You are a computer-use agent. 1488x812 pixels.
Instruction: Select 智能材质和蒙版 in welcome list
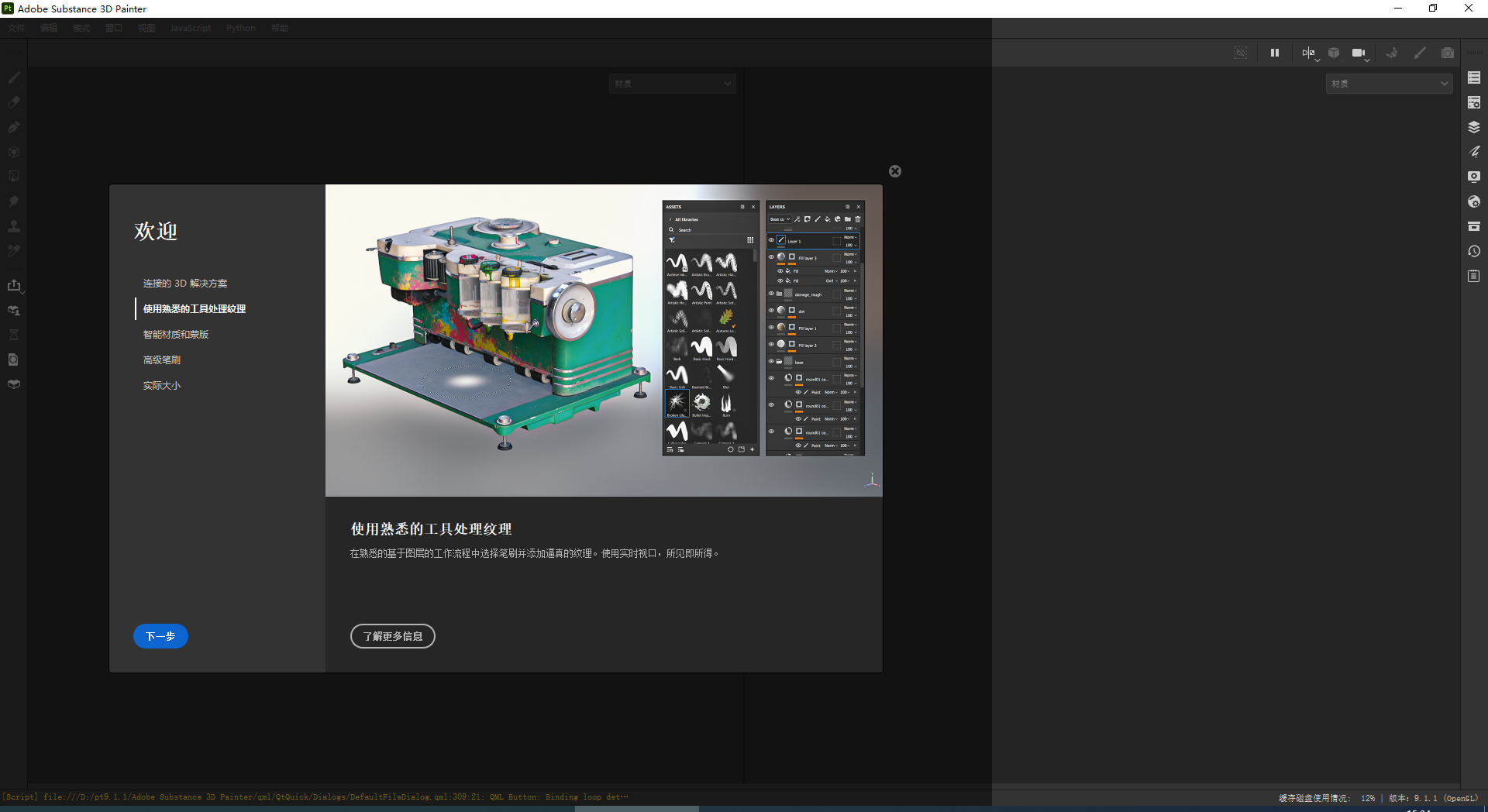coord(176,335)
